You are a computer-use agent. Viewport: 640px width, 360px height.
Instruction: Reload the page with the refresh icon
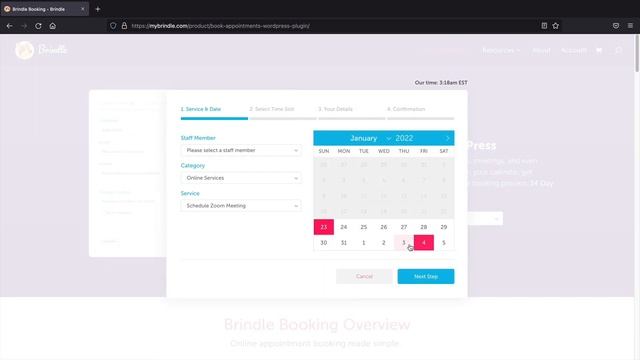coord(38,26)
